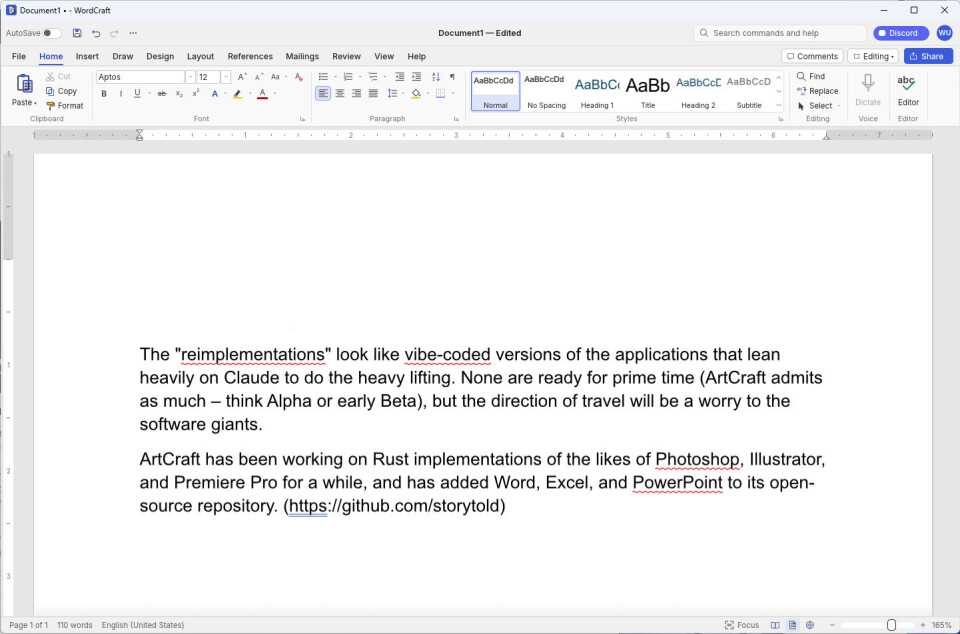Toggle strikethrough formatting
Screen dimensions: 960x634
(x=162, y=94)
